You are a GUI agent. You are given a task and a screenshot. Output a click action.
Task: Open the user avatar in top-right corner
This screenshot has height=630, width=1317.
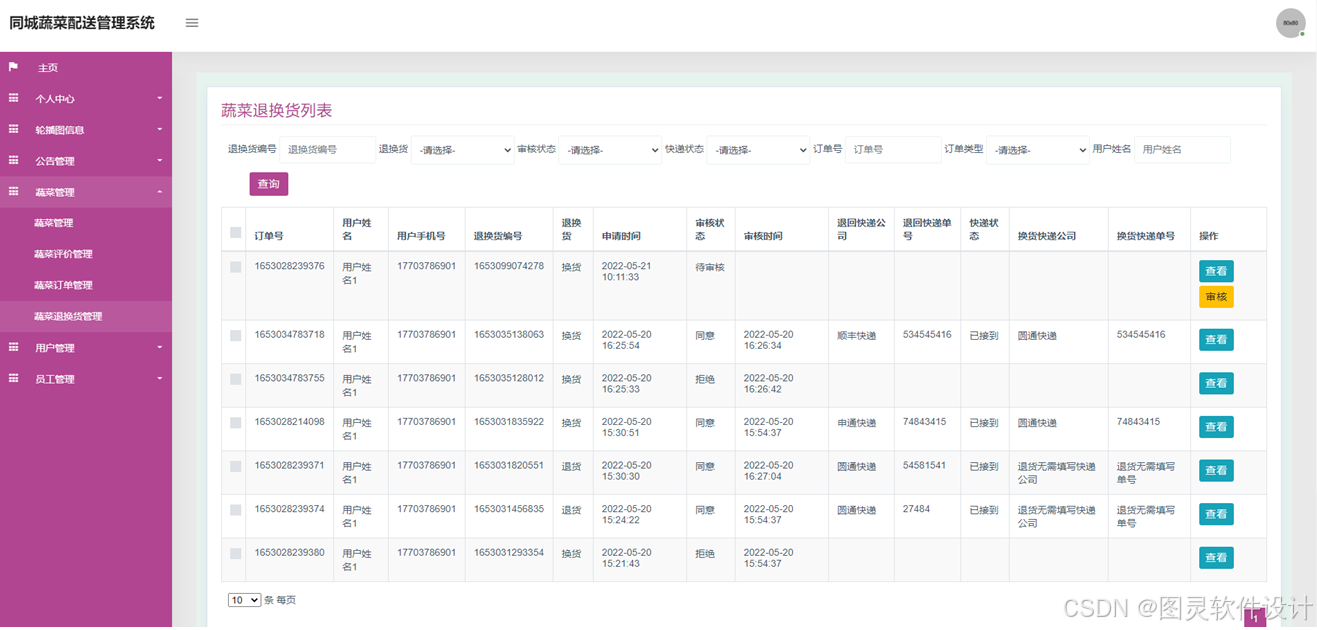tap(1291, 23)
